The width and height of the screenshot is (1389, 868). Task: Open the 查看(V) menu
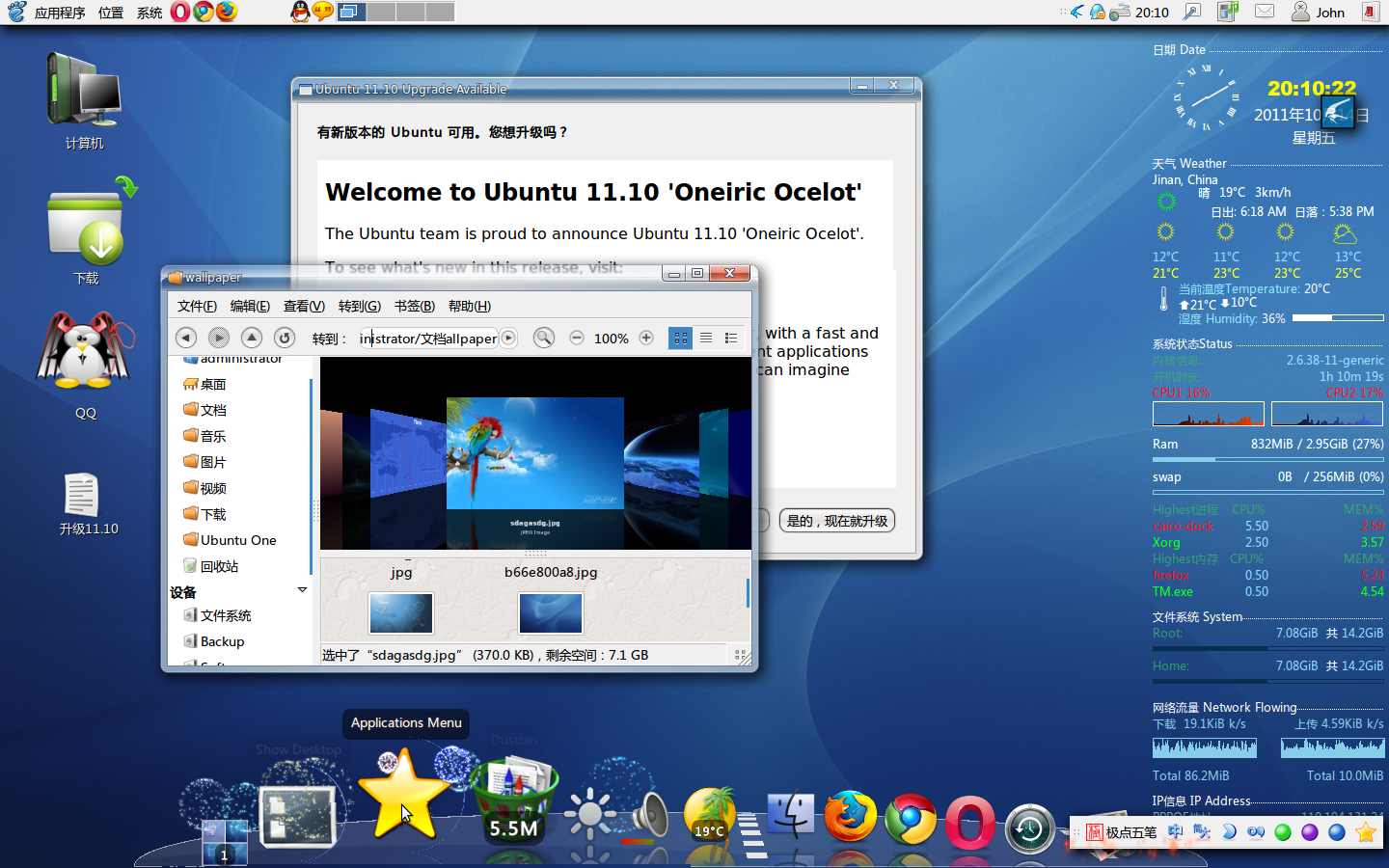pos(304,306)
